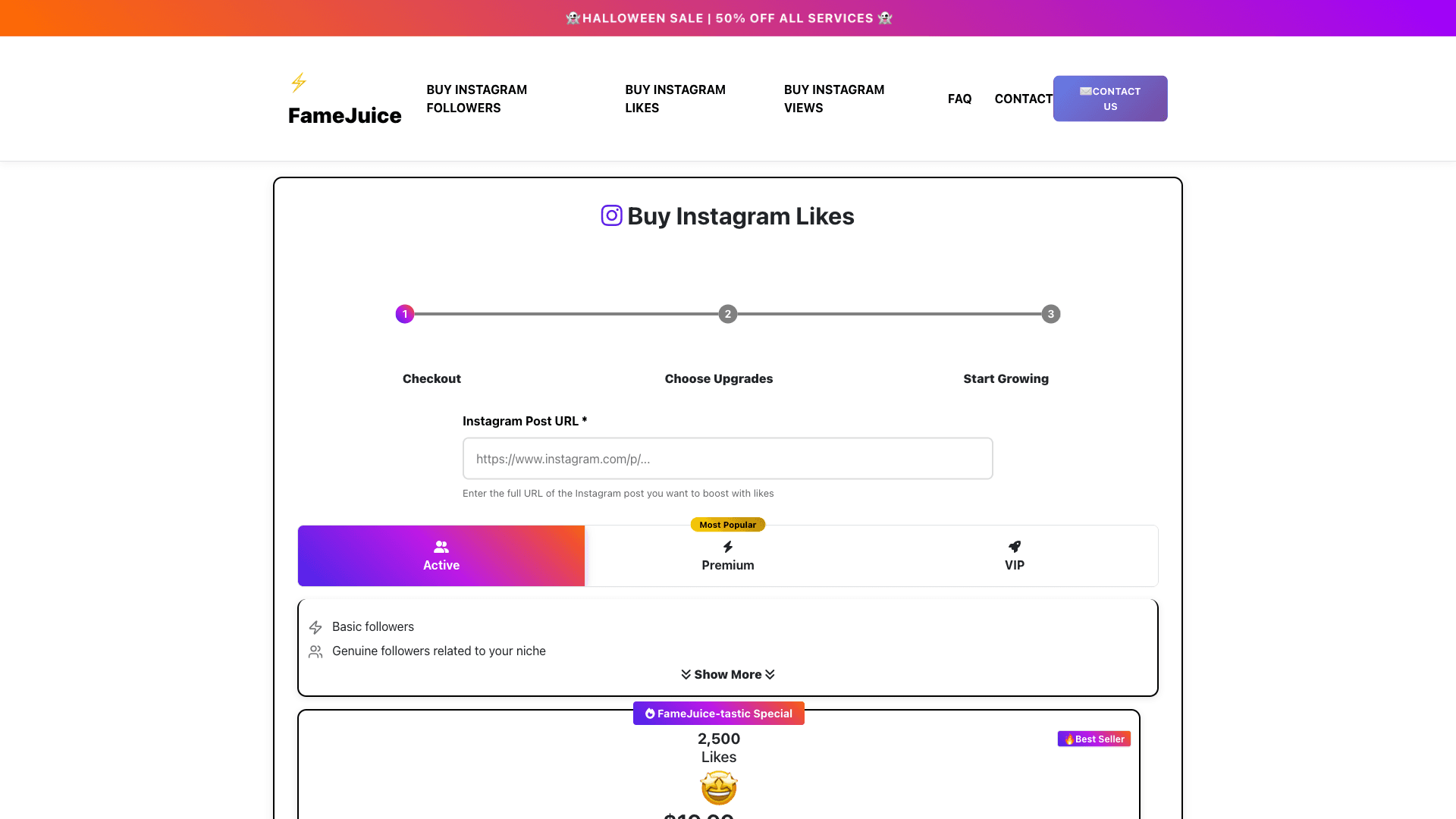Viewport: 1456px width, 819px height.
Task: Expand the Show More section
Action: coord(727,674)
